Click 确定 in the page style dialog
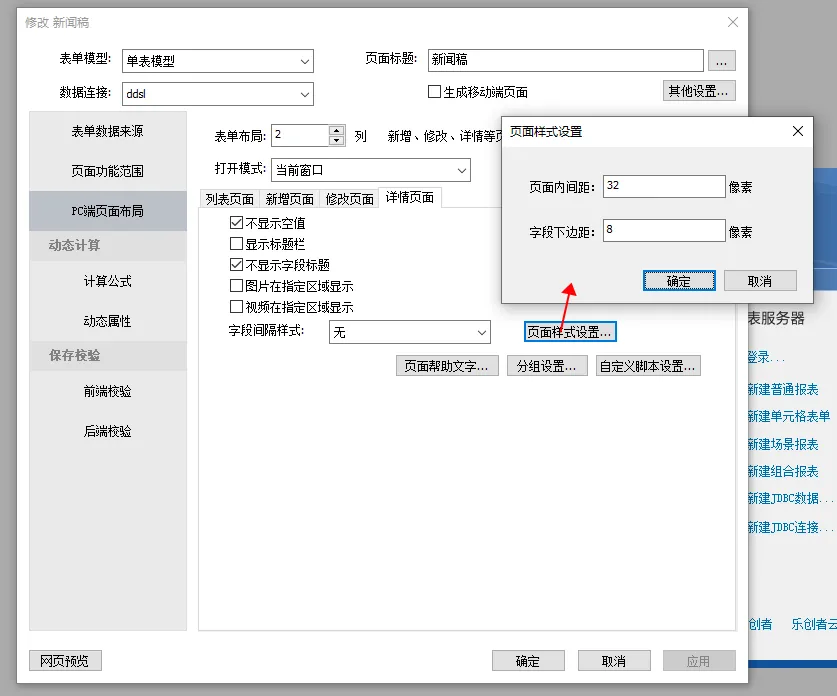Screen dimensions: 837x696 click(x=679, y=281)
